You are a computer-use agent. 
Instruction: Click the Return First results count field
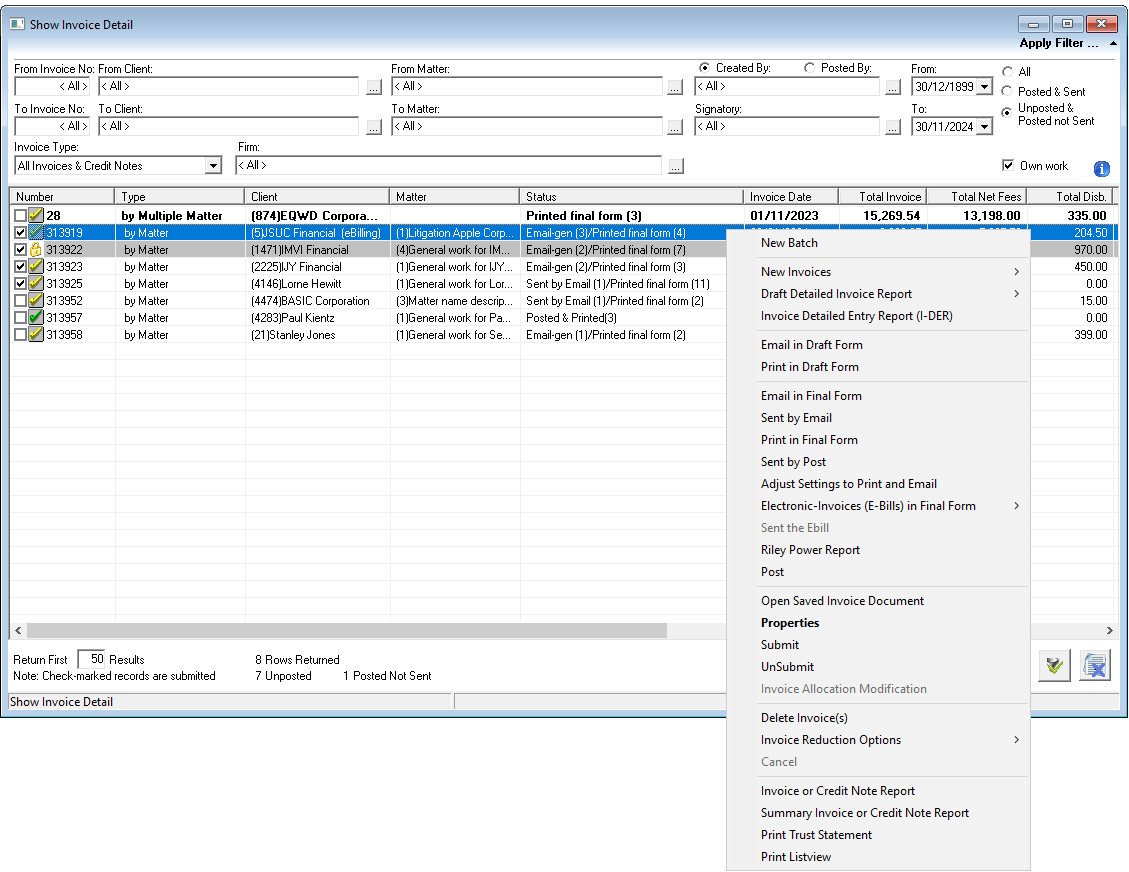92,659
